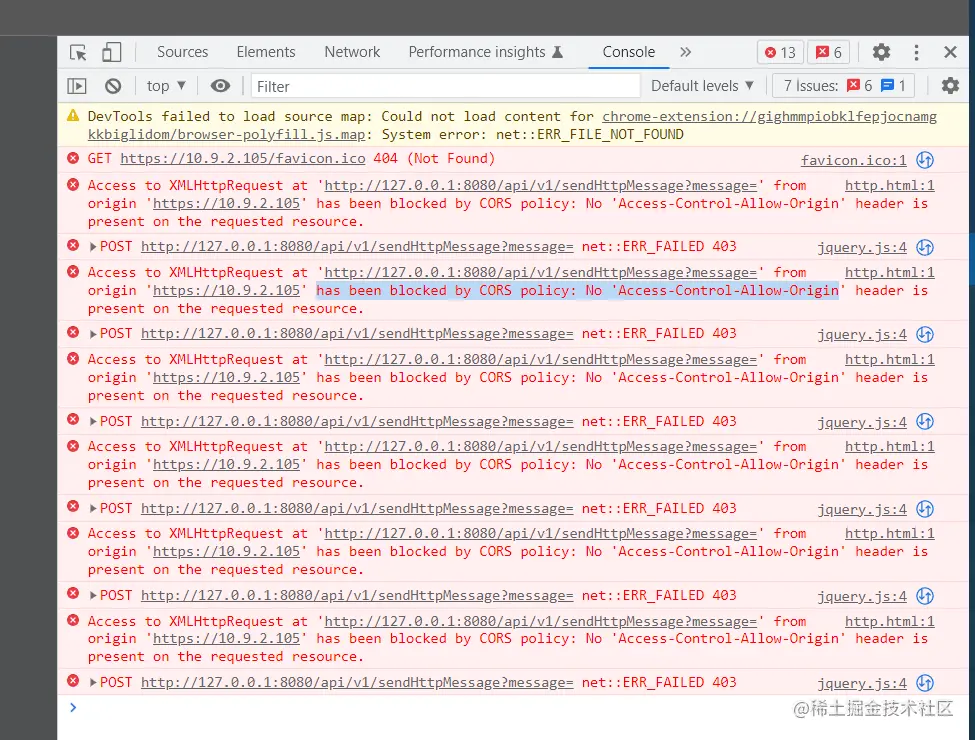Image resolution: width=975 pixels, height=740 pixels.
Task: Open the Default levels dropdown
Action: tap(702, 86)
